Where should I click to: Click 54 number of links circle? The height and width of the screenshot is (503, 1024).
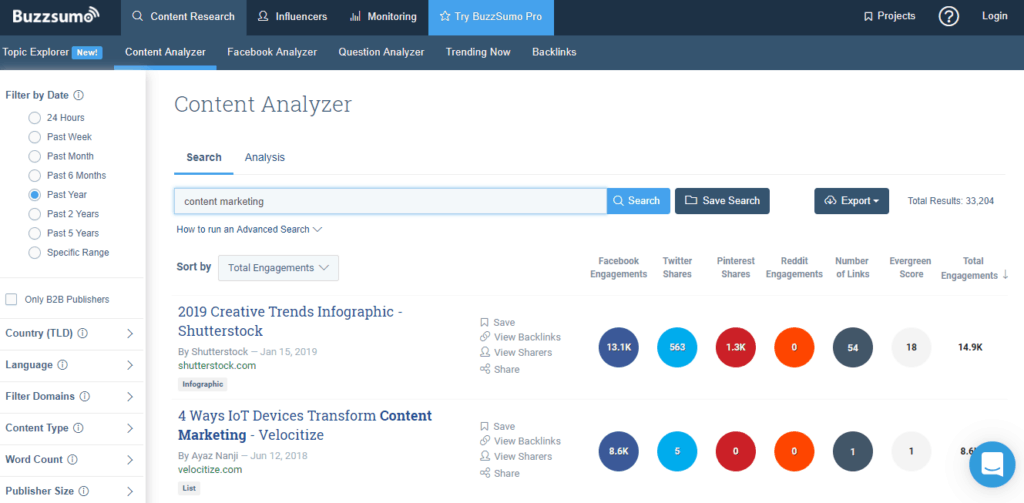(x=853, y=348)
